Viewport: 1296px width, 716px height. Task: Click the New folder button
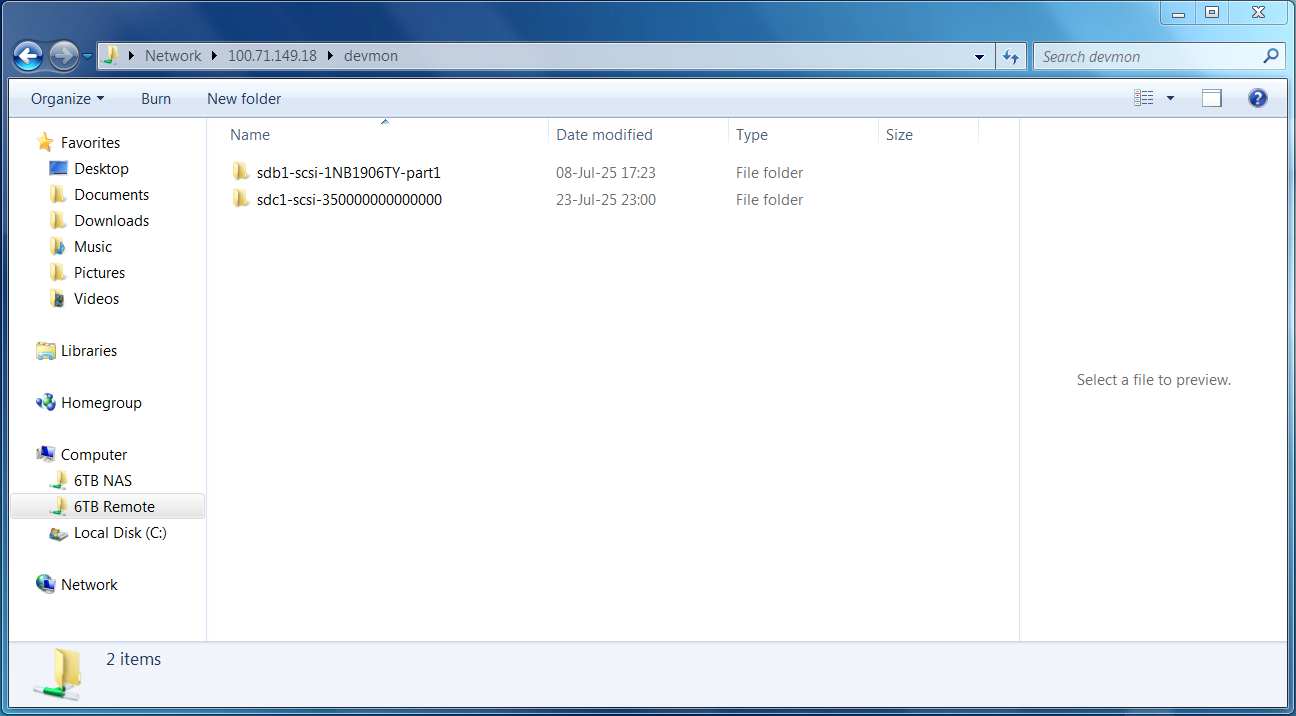pos(244,98)
